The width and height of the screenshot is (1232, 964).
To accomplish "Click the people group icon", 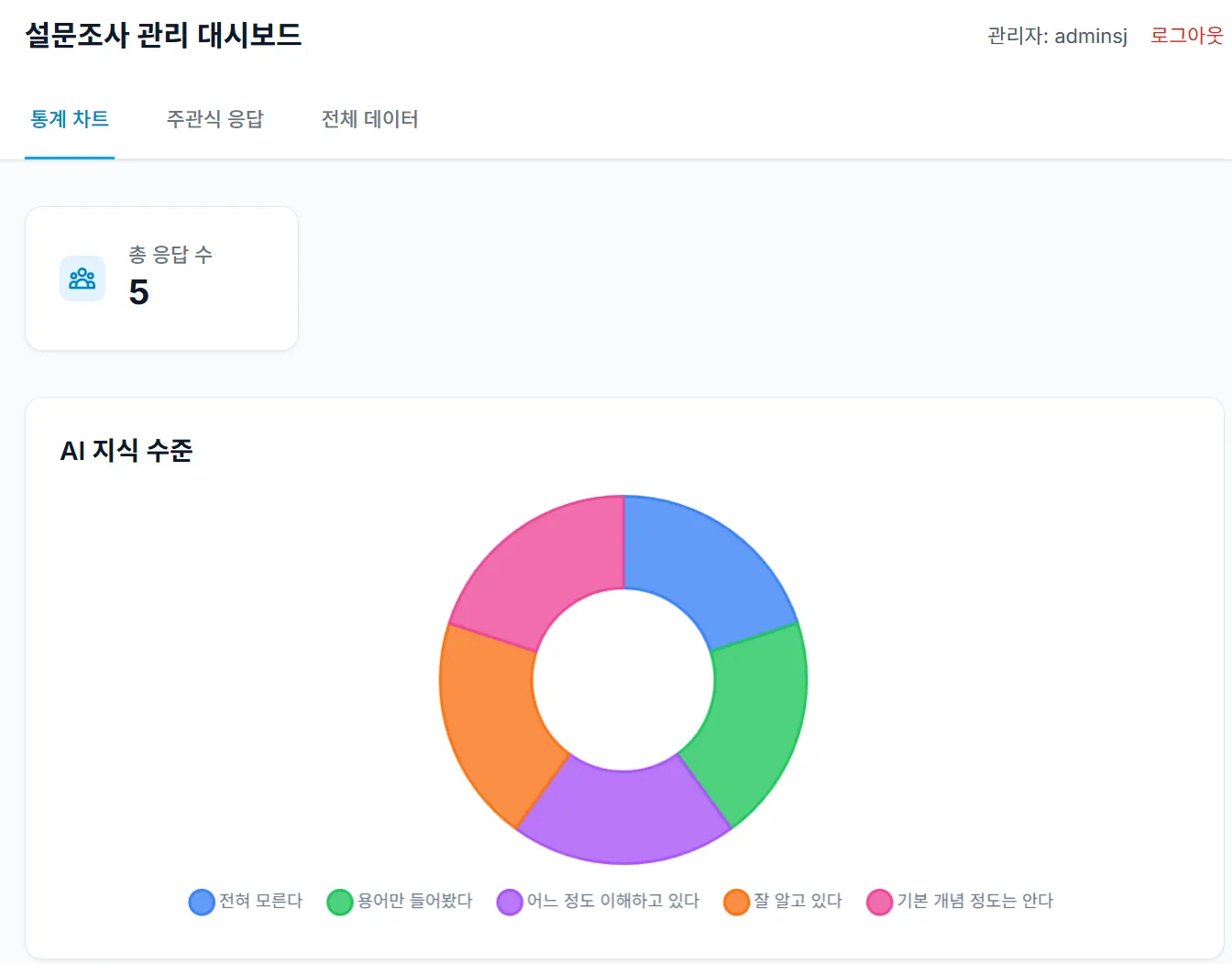I will pyautogui.click(x=82, y=279).
